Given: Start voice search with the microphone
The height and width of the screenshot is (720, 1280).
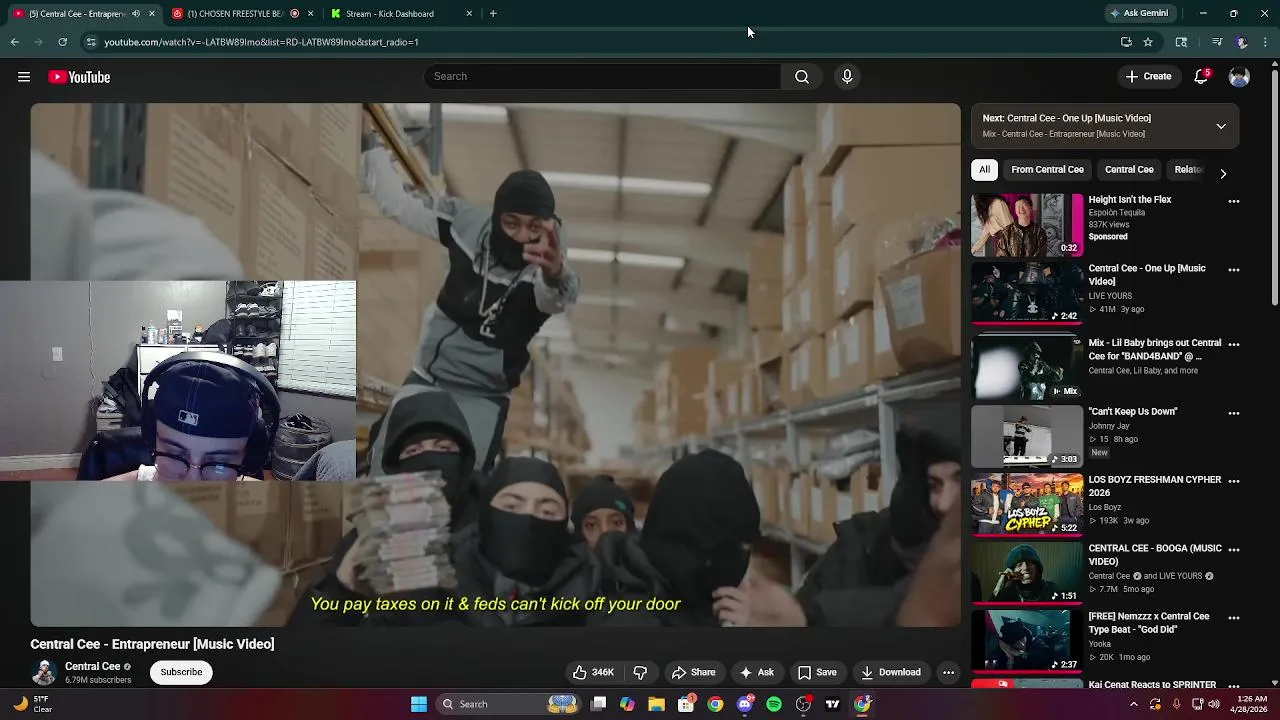Looking at the screenshot, I should point(847,77).
